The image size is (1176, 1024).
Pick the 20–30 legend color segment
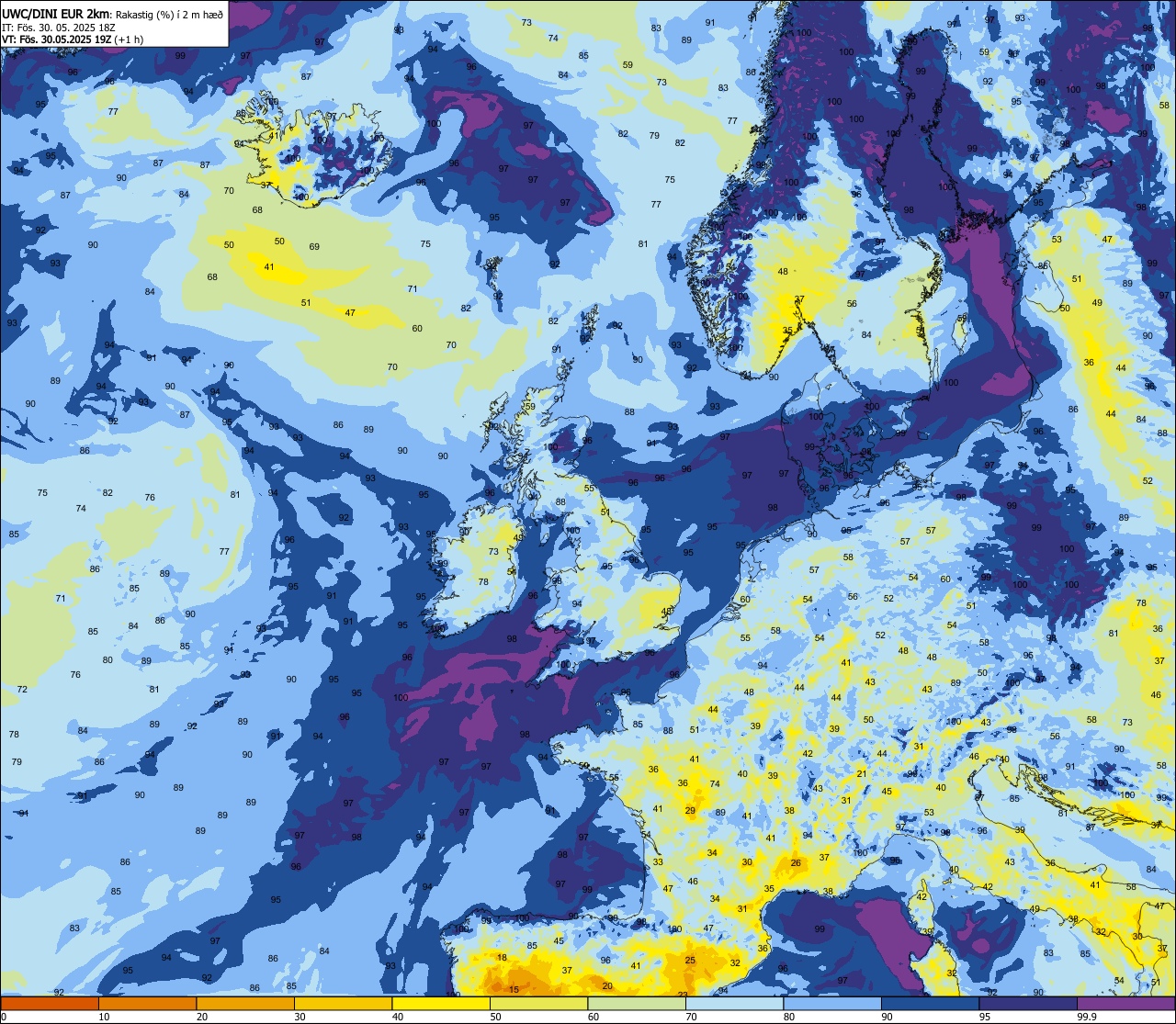tap(245, 1003)
